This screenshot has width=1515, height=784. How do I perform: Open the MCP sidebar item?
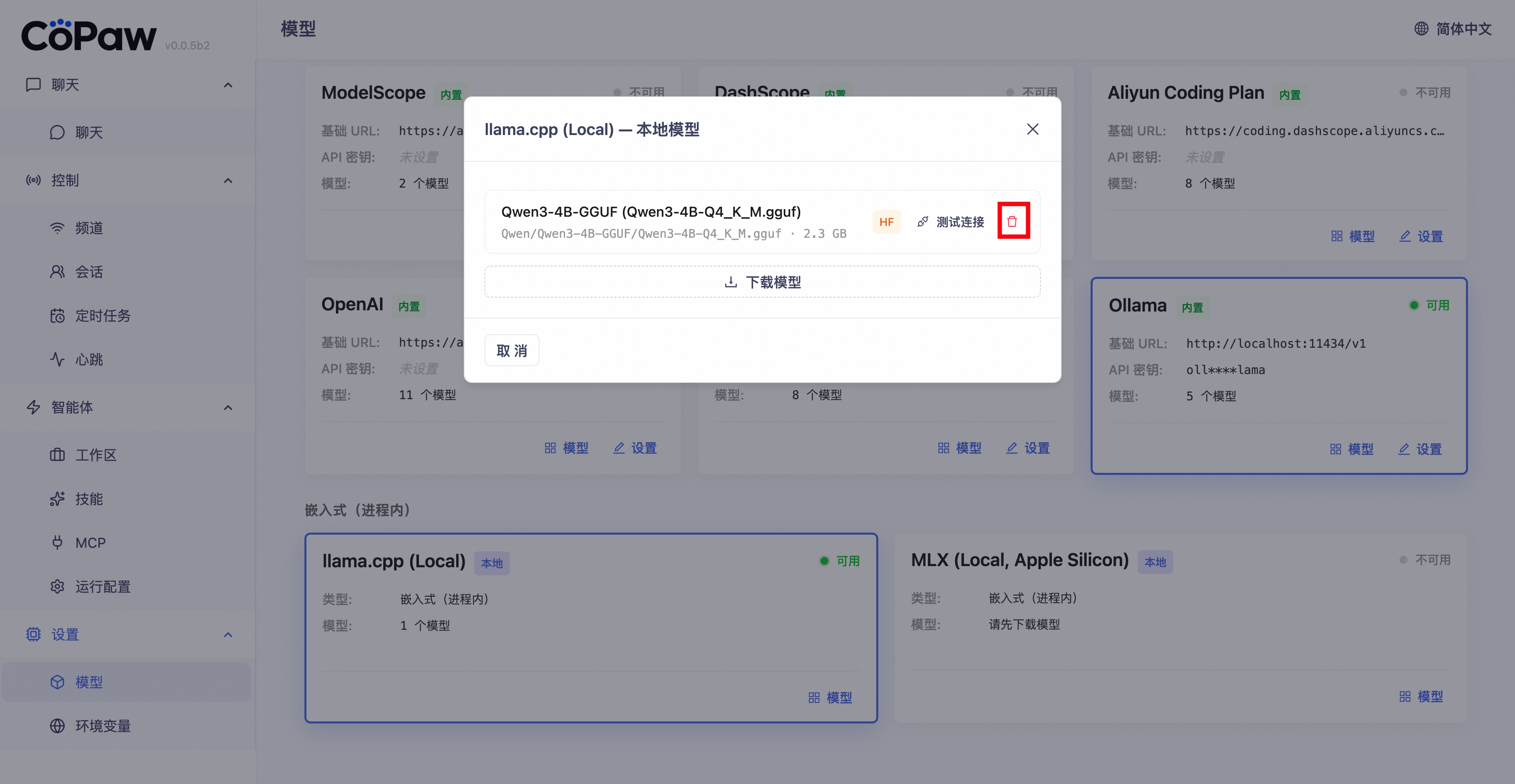(90, 543)
